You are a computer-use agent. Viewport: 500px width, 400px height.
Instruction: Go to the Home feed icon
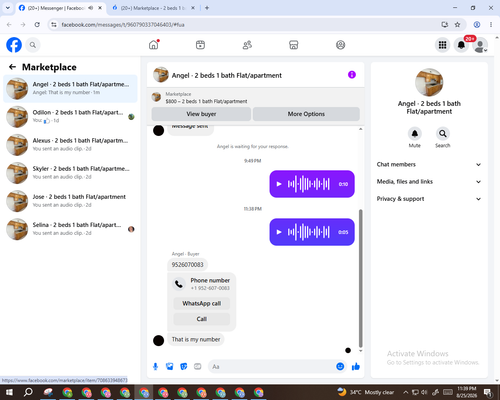(154, 45)
